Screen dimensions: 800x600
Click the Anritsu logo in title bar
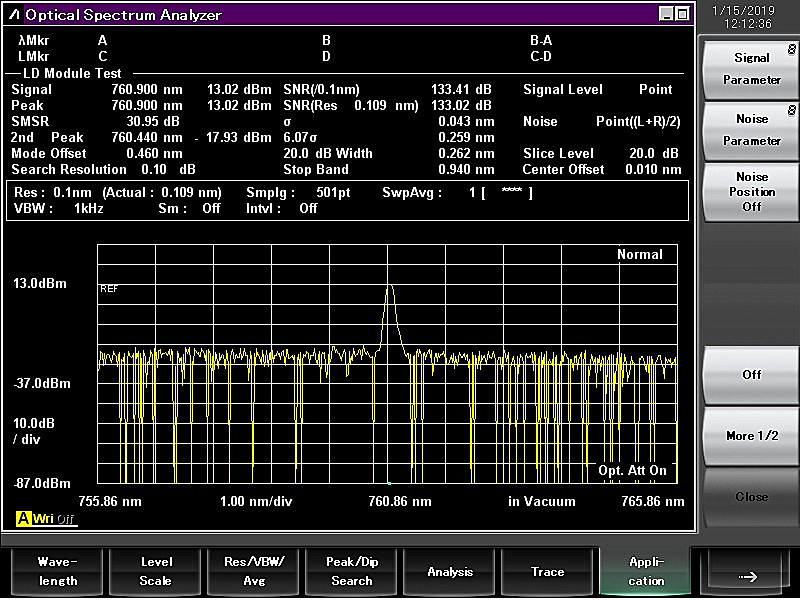(13, 15)
